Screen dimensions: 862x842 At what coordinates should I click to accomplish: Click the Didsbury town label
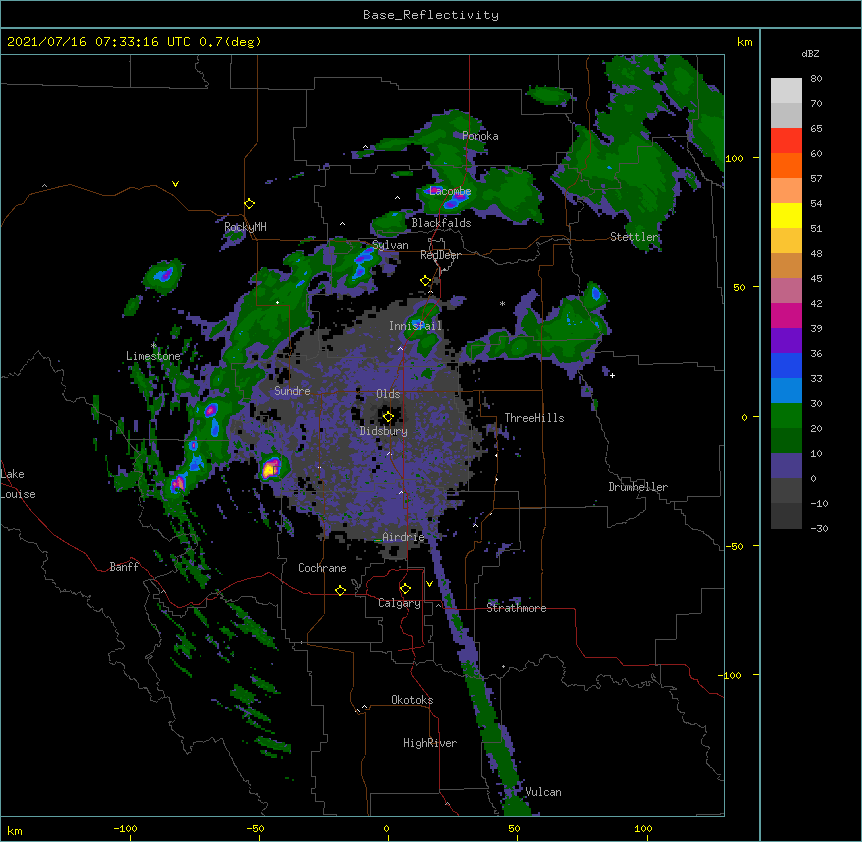384,431
